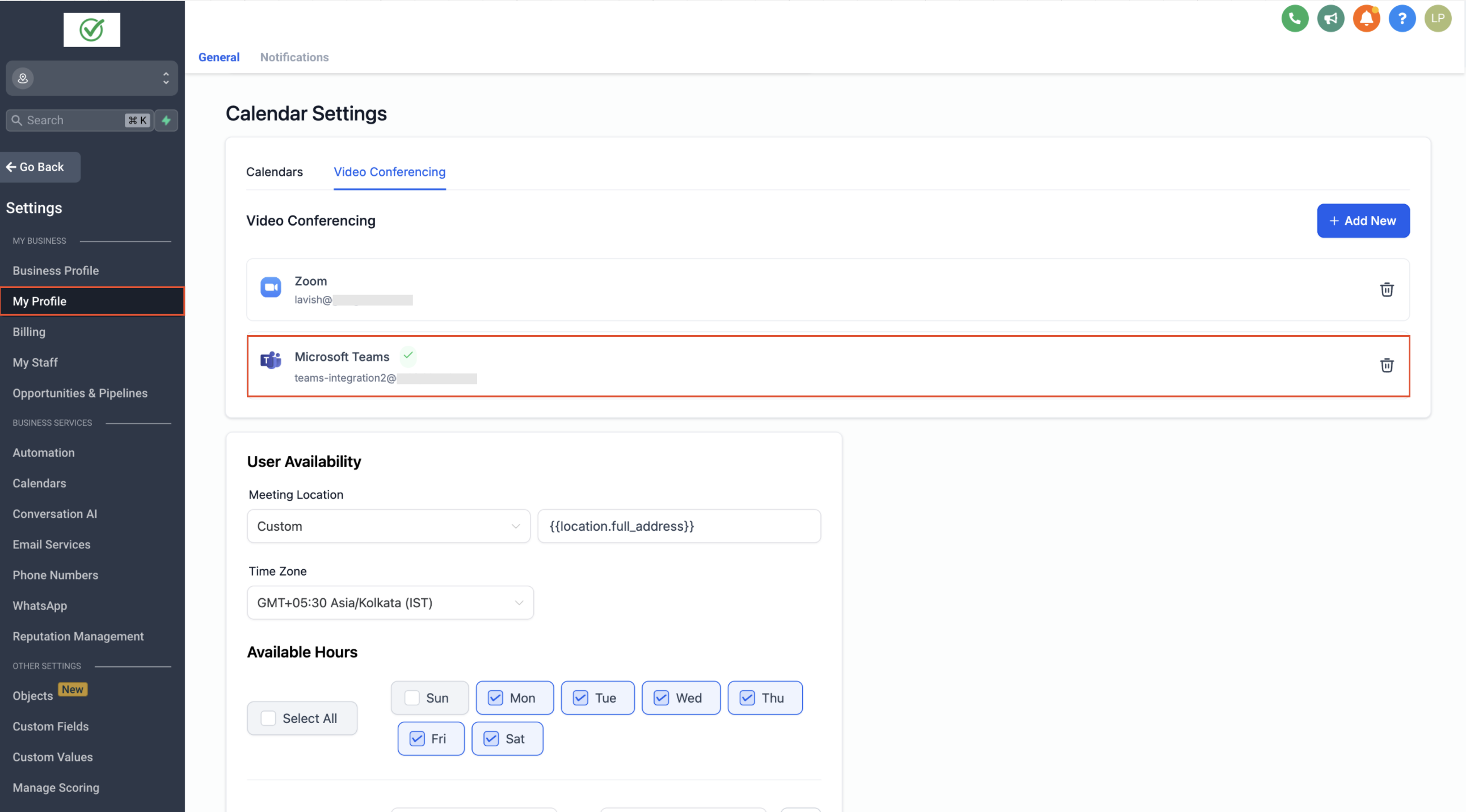The width and height of the screenshot is (1466, 812).
Task: Enable the Sun availability checkbox
Action: [x=412, y=697]
